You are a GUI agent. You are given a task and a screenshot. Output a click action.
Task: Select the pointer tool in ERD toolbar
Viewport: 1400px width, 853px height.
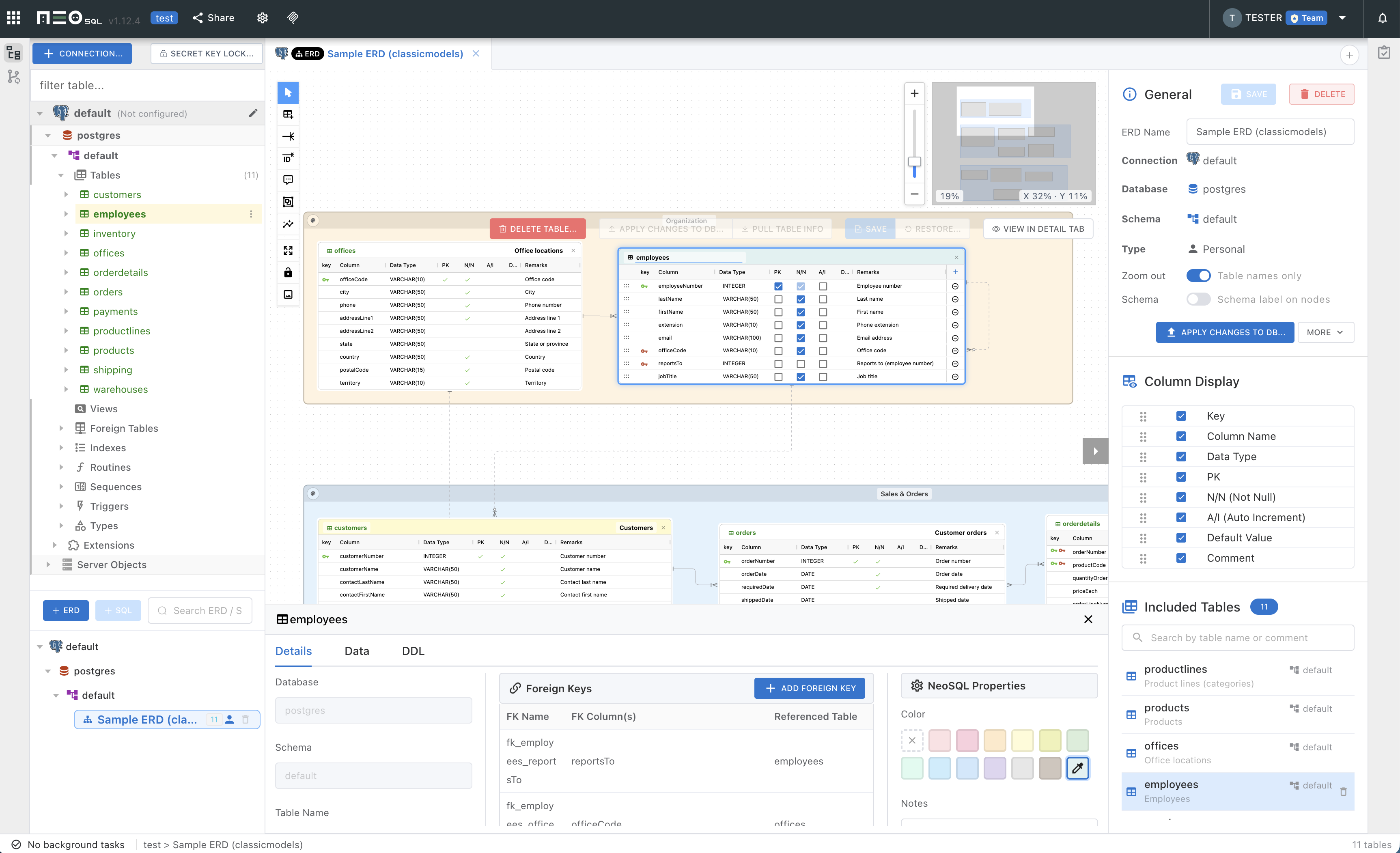tap(288, 93)
